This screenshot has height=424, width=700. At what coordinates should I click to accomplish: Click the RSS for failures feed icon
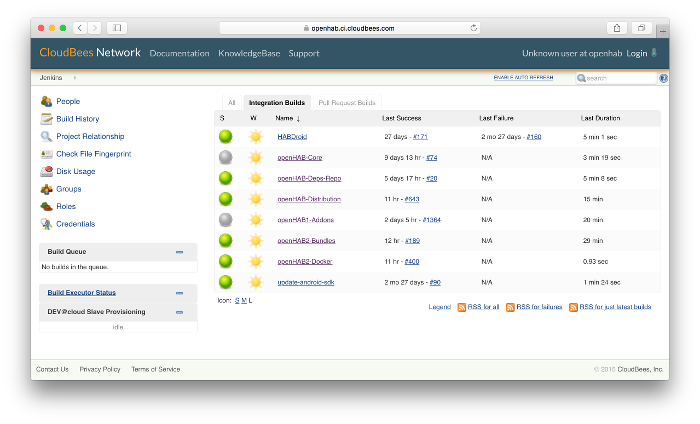[x=511, y=307]
